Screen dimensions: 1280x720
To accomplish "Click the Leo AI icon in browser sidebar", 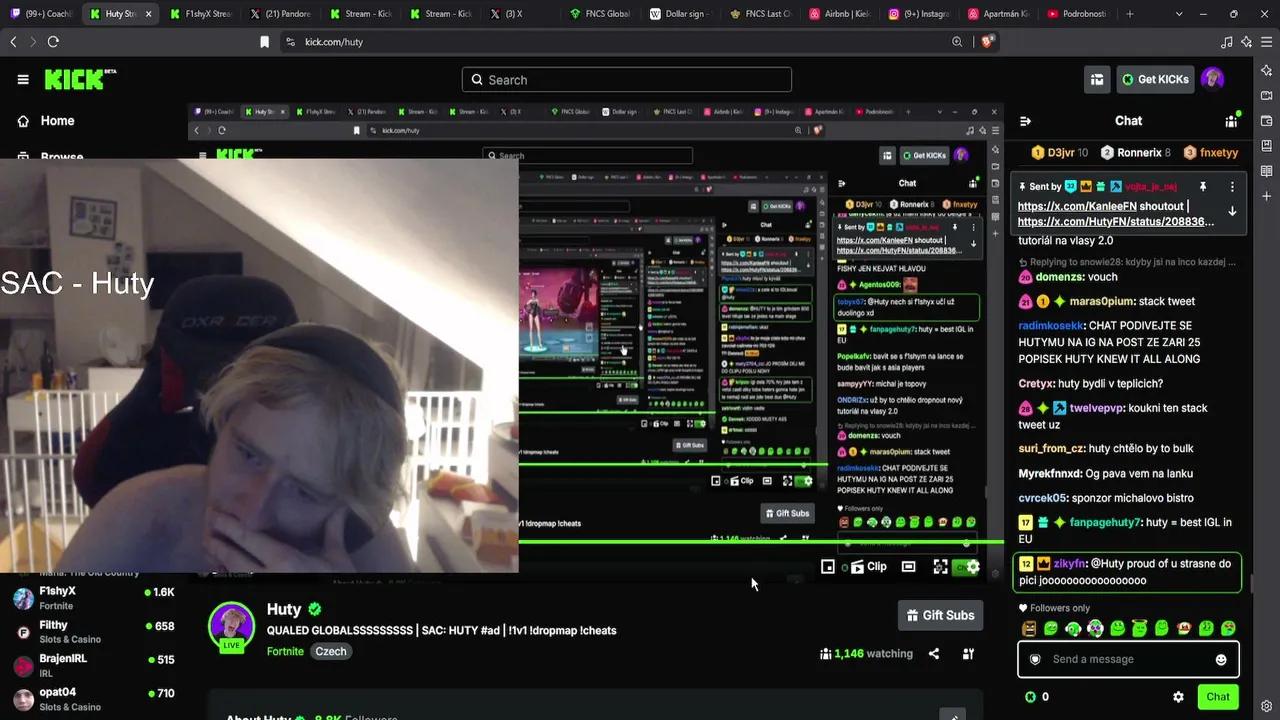I will click(x=1266, y=70).
